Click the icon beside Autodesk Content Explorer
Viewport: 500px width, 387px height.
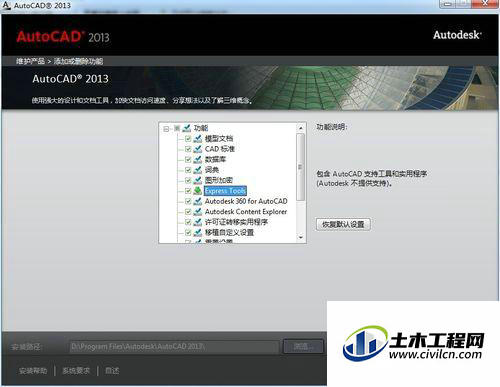click(x=198, y=212)
